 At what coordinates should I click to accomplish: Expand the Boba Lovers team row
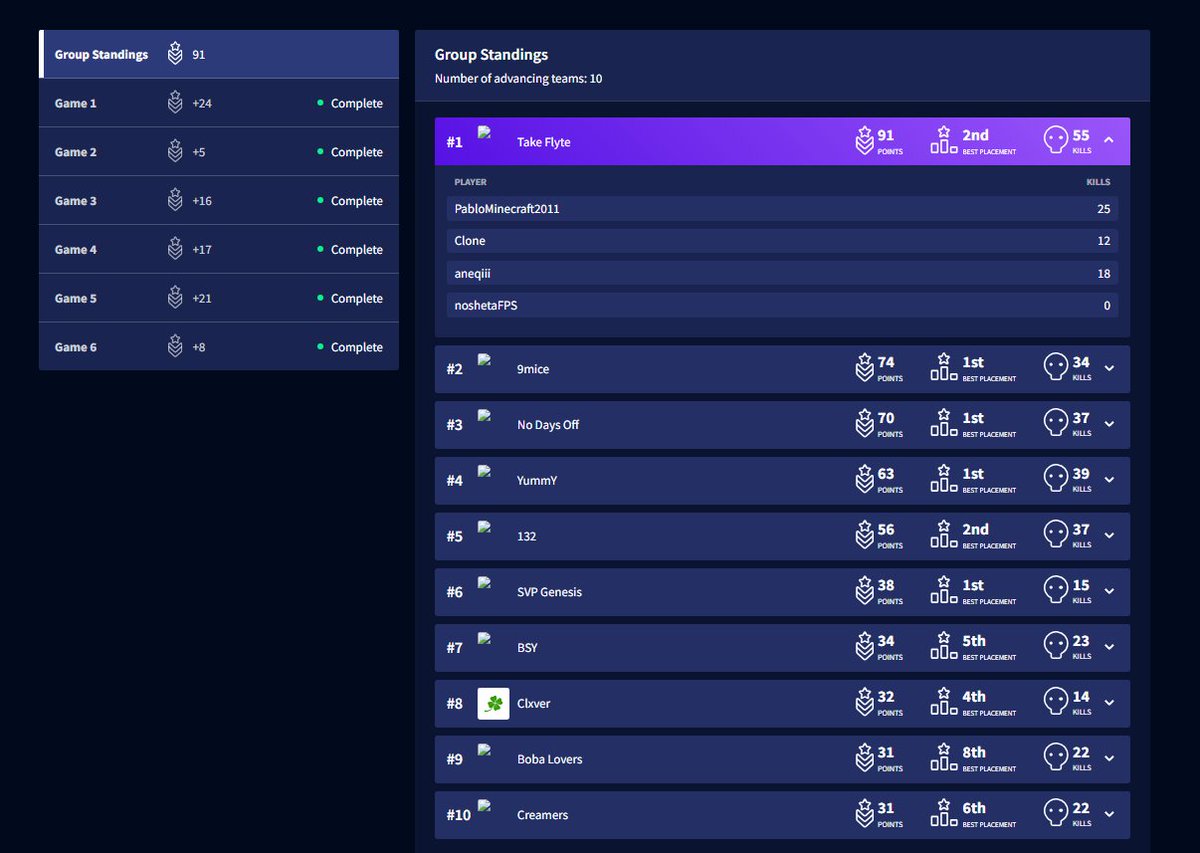[x=1108, y=759]
